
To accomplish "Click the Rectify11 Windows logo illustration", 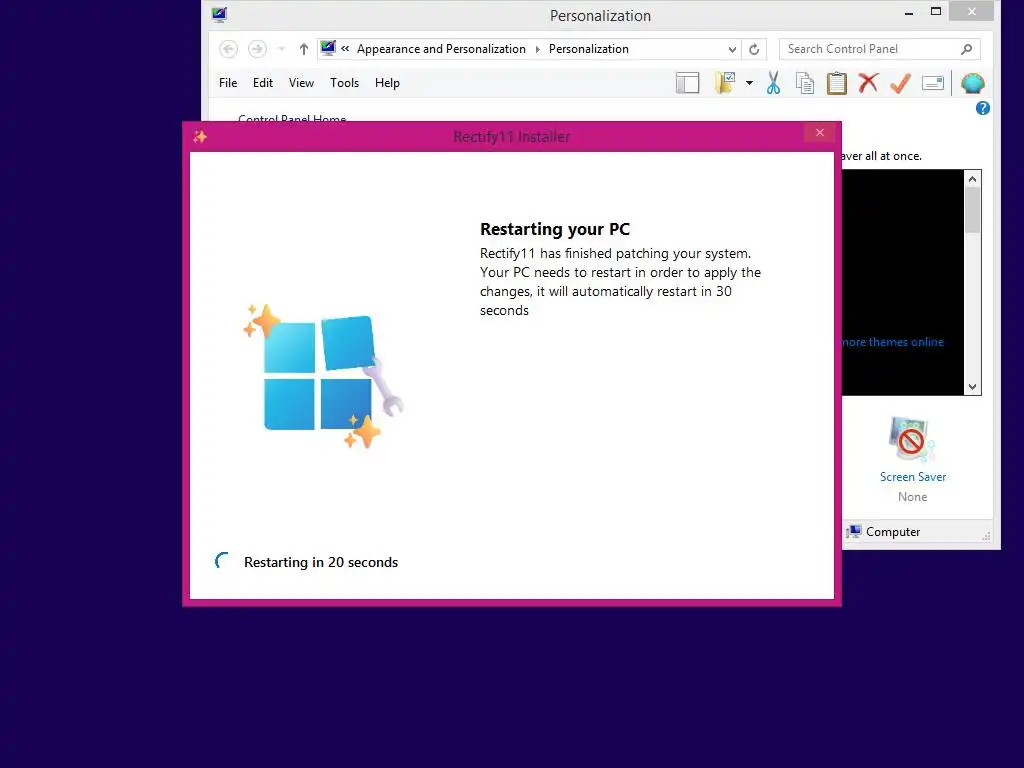I will (x=323, y=376).
